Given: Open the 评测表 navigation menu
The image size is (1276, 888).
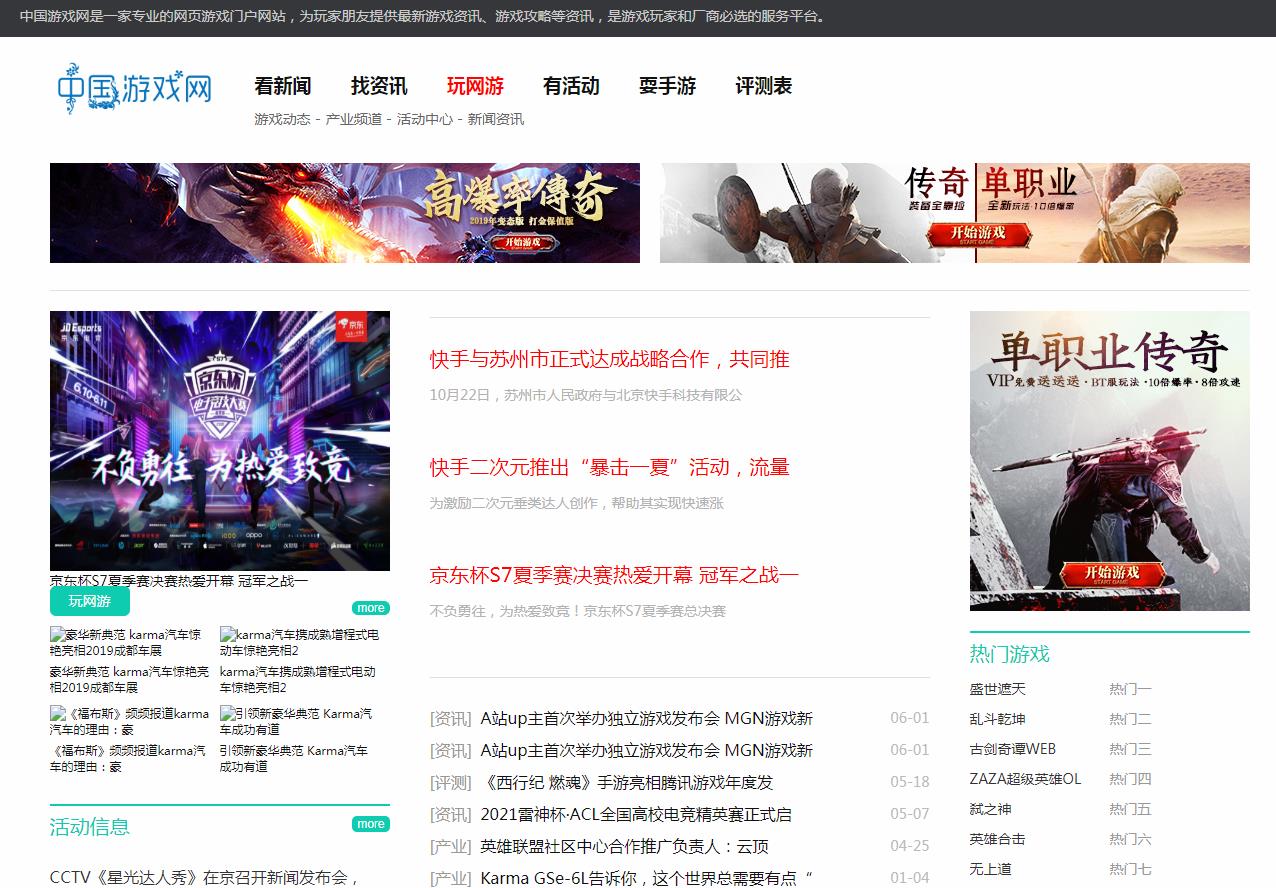Looking at the screenshot, I should pyautogui.click(x=763, y=86).
